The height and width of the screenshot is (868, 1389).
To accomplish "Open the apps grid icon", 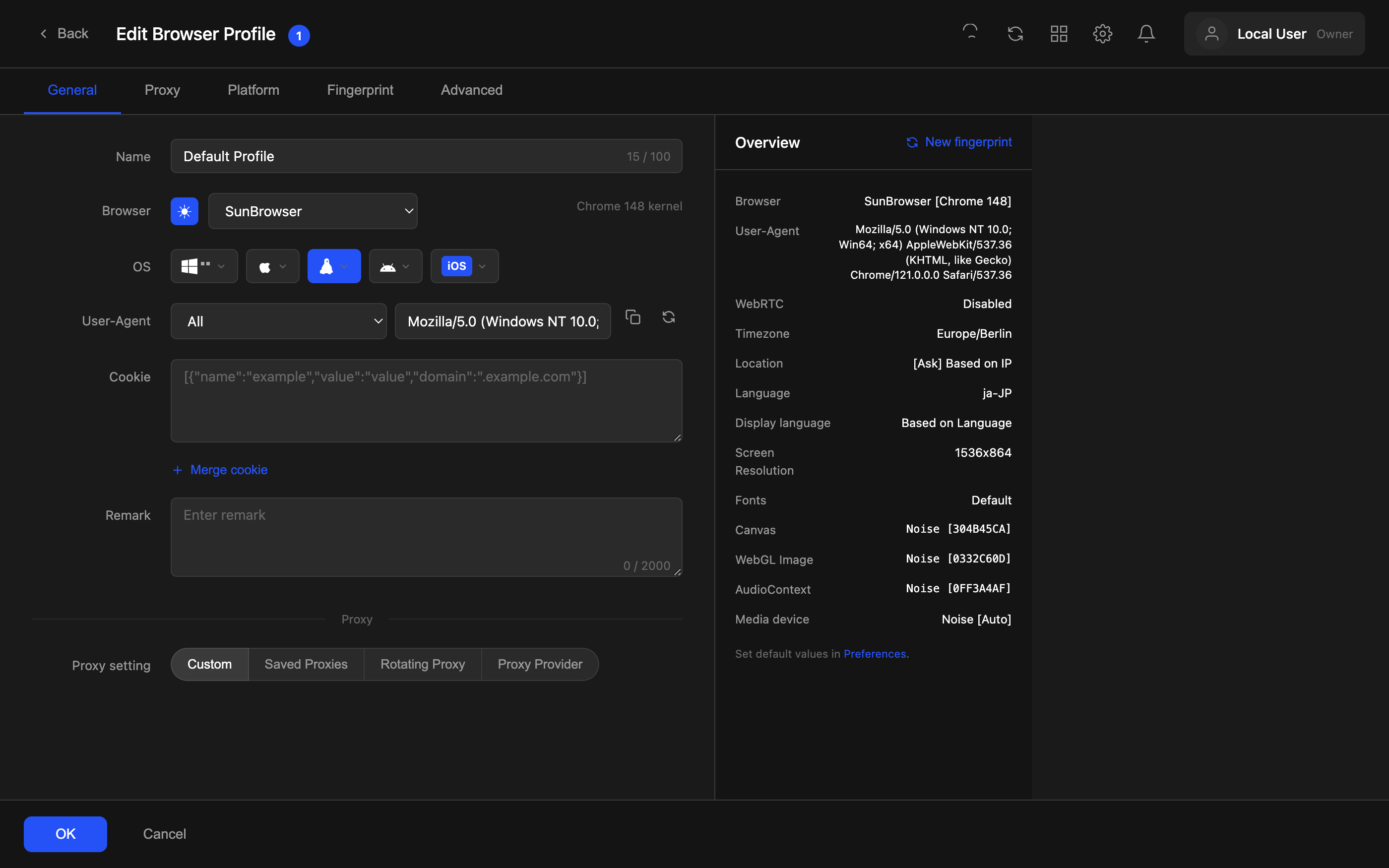I will (1059, 34).
